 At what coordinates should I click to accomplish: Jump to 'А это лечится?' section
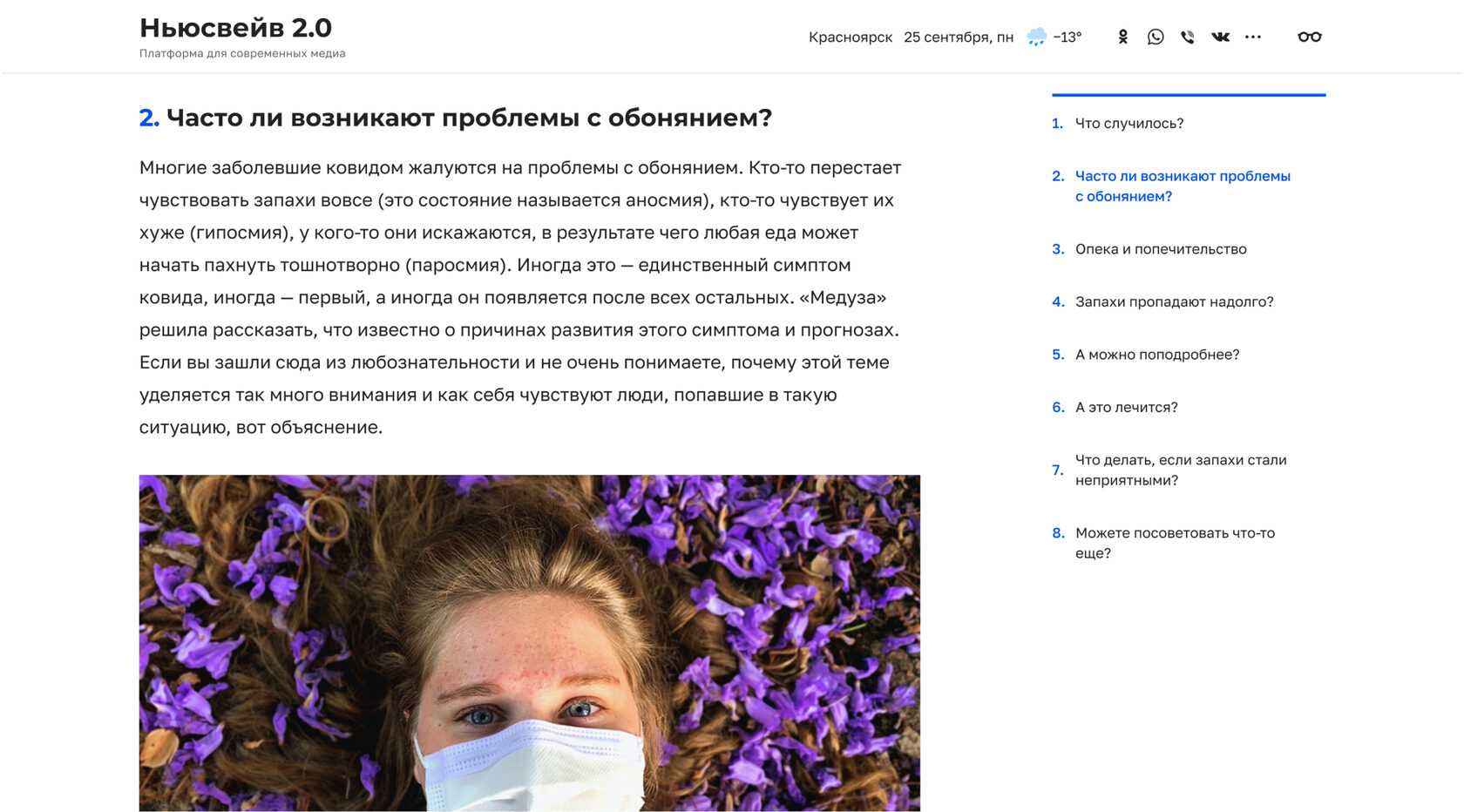coord(1126,408)
